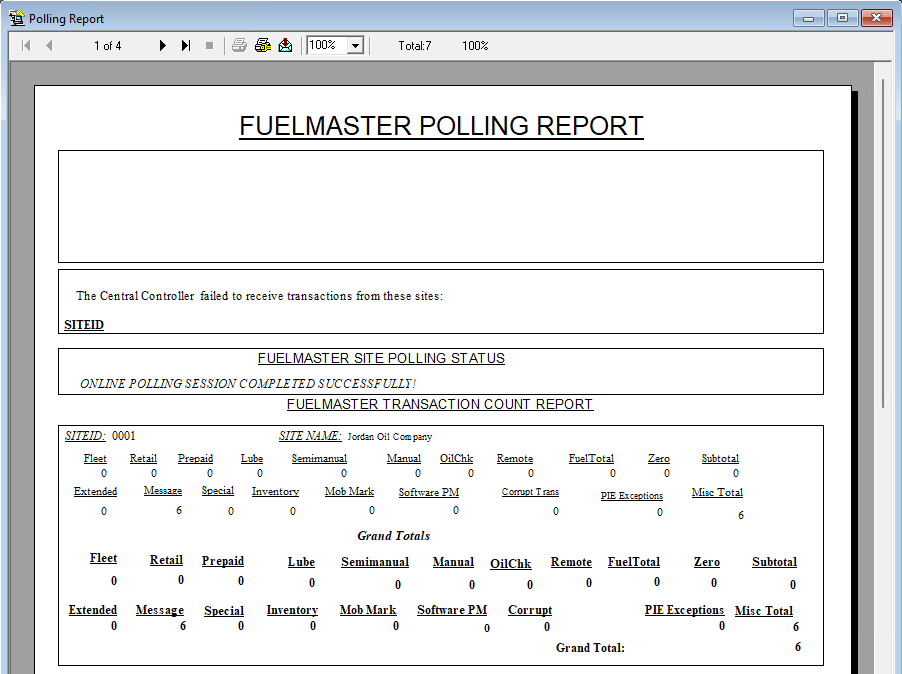Click the bold 'Subtotal' grand totals header

774,562
